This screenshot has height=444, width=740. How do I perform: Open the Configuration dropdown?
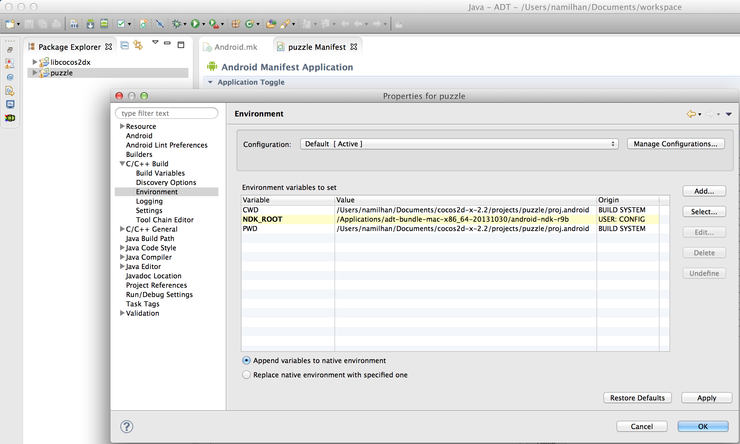coord(459,144)
